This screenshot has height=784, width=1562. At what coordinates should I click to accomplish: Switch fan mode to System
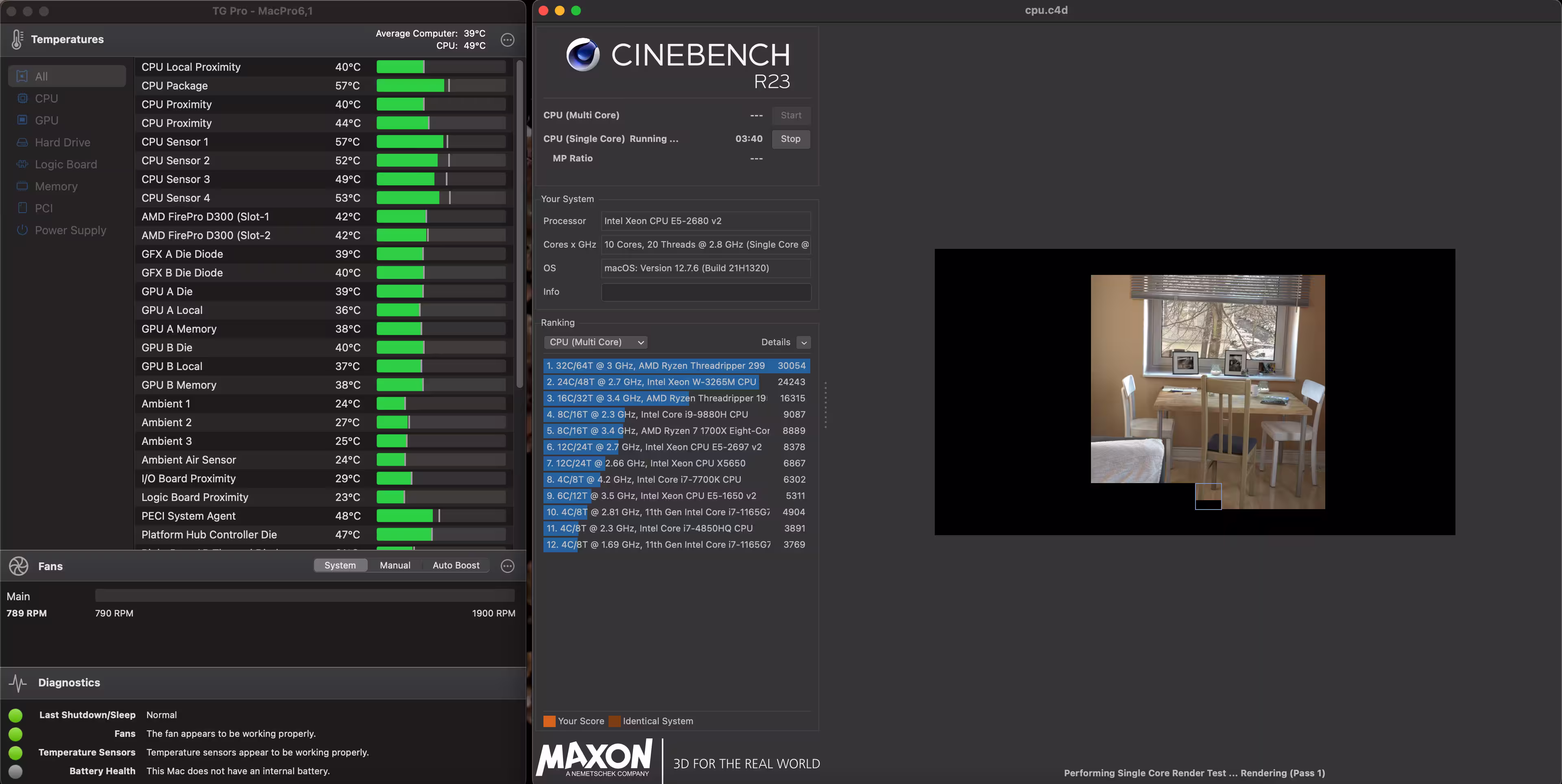[340, 565]
